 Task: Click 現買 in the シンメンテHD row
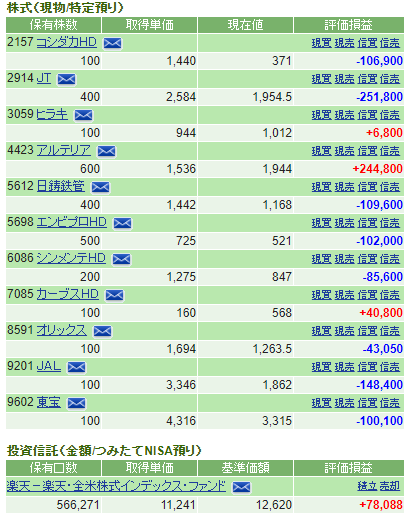(322, 259)
